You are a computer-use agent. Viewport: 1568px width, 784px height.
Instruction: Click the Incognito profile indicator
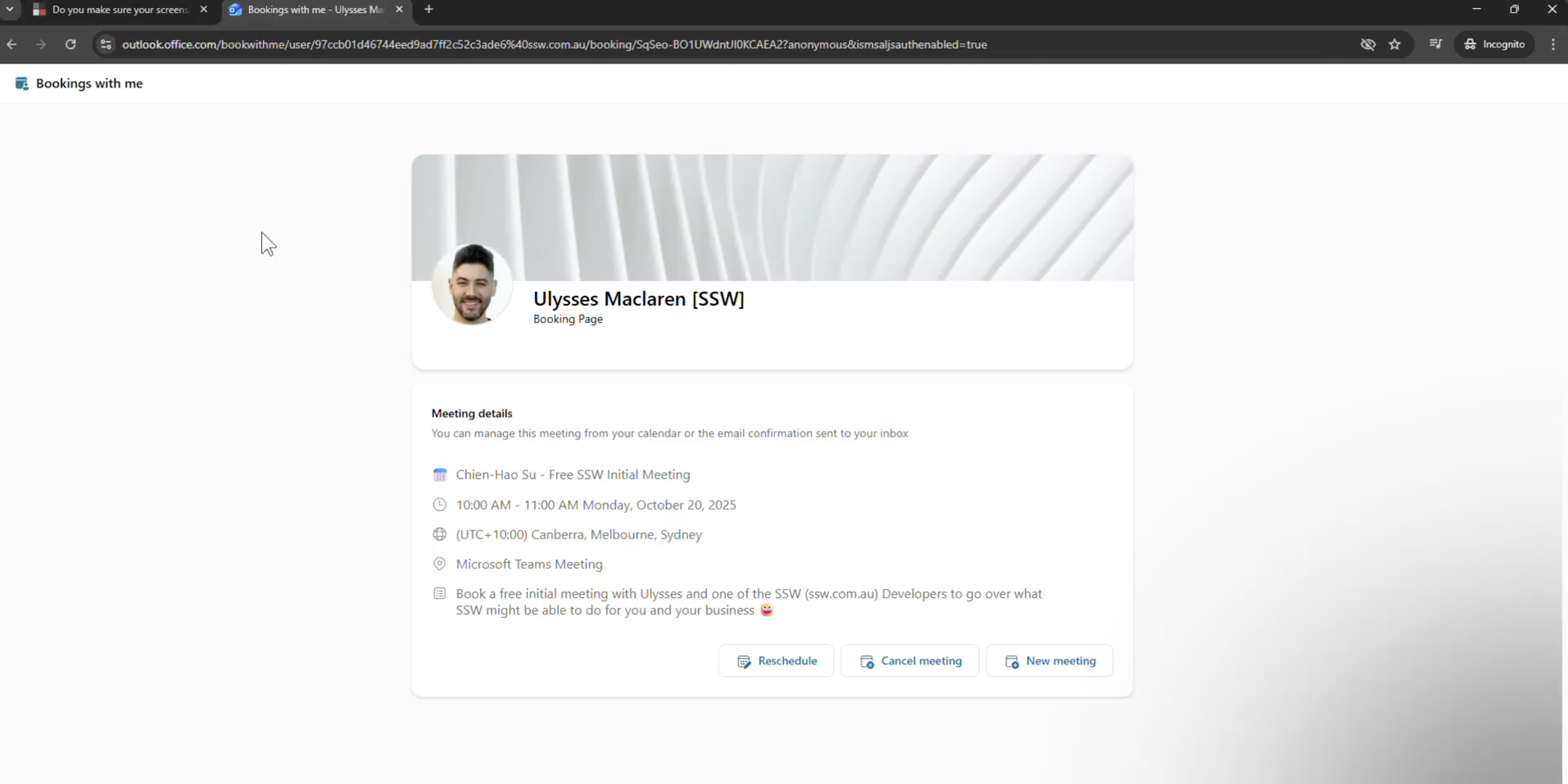[1495, 45]
